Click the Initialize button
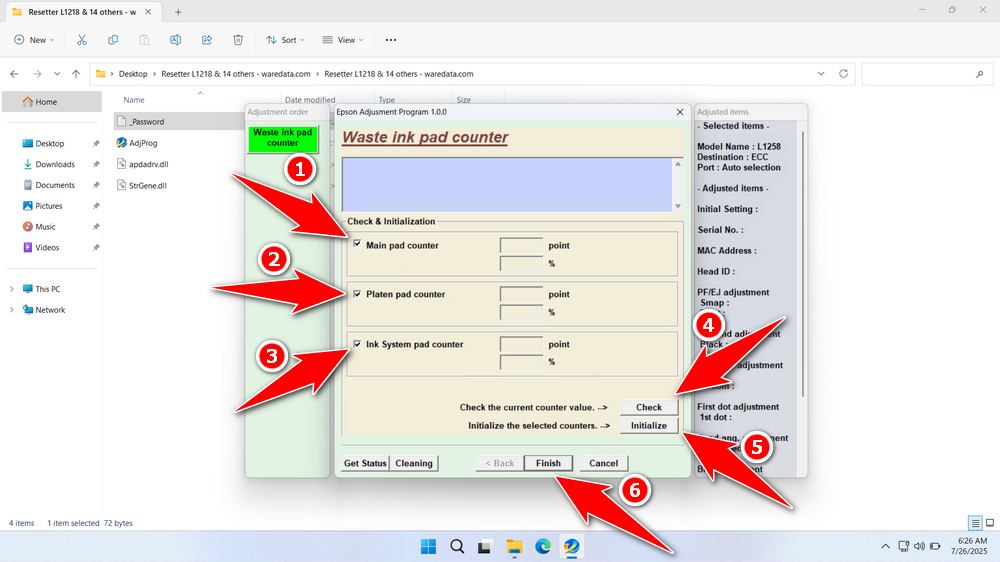 (649, 425)
